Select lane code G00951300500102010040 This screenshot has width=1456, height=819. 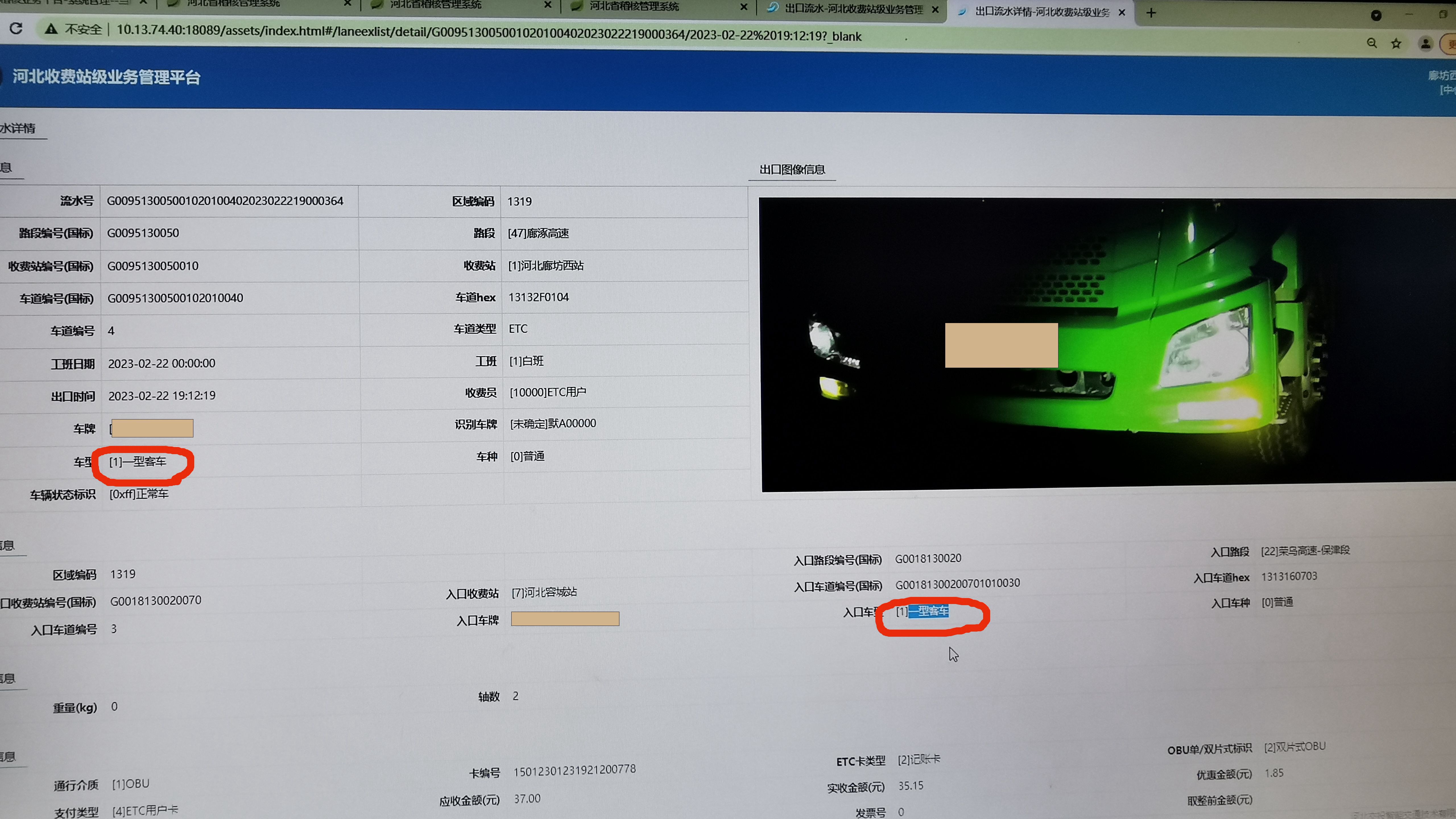(175, 298)
